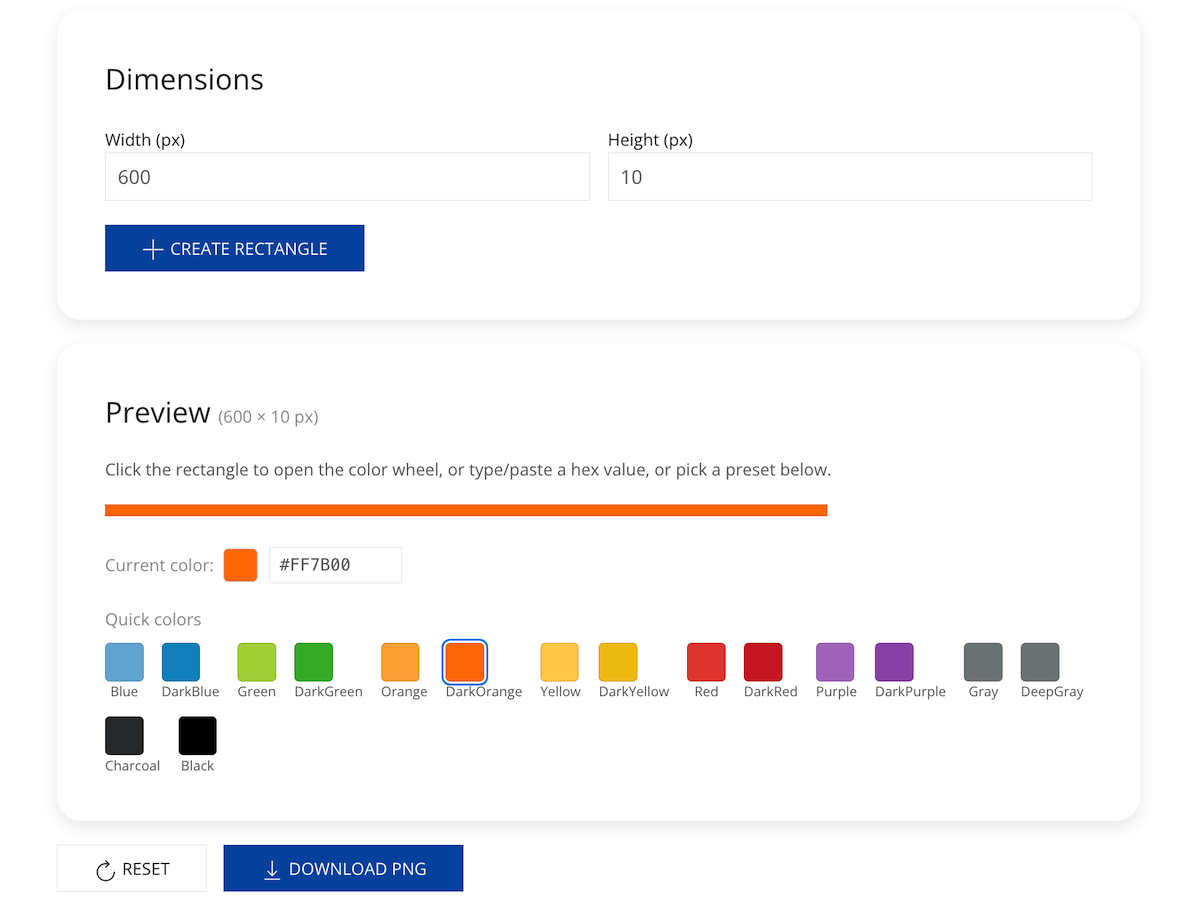Image resolution: width=1200 pixels, height=911 pixels.
Task: Click the Reset button
Action: click(132, 868)
